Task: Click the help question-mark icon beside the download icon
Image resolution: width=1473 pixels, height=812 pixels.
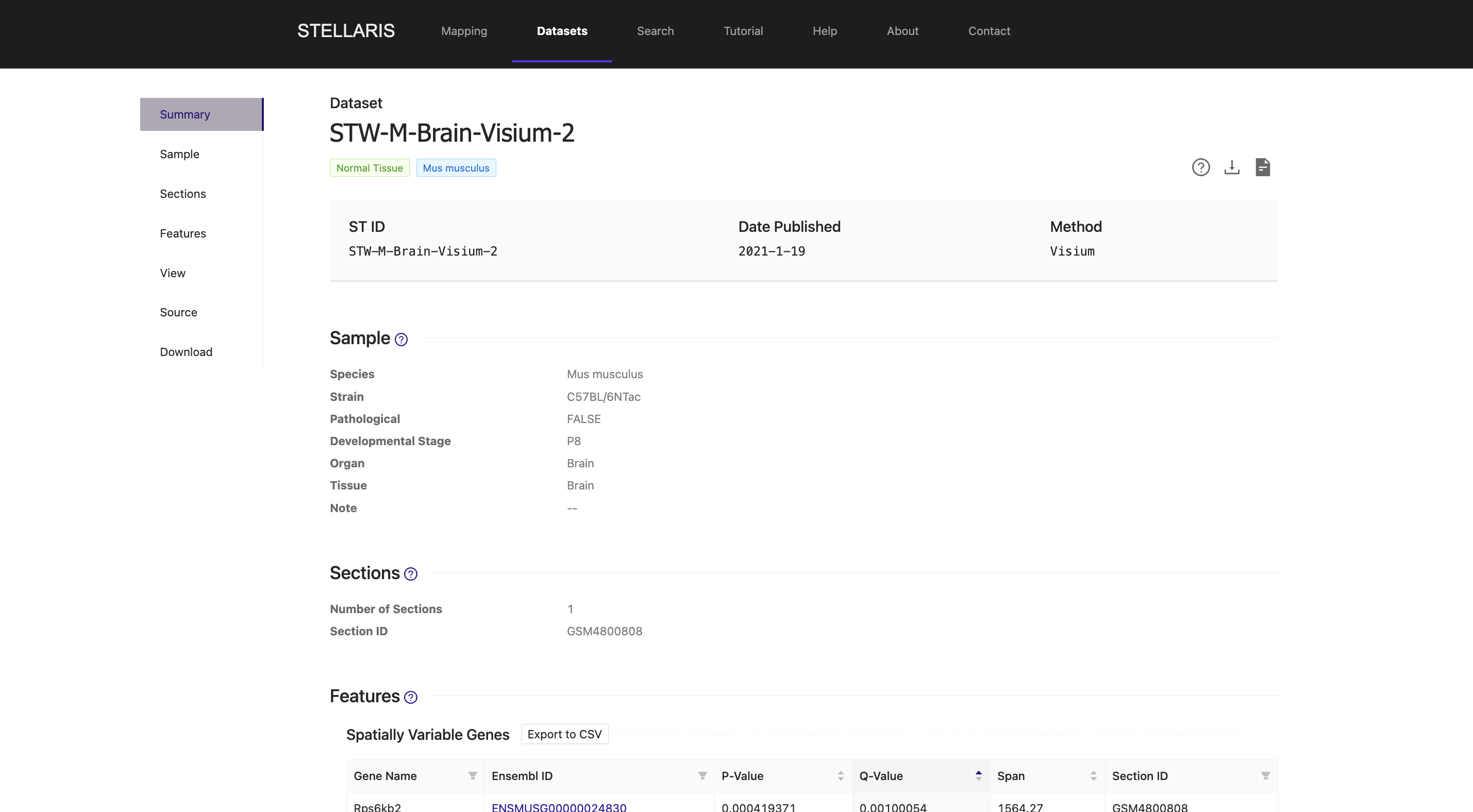Action: (x=1200, y=167)
